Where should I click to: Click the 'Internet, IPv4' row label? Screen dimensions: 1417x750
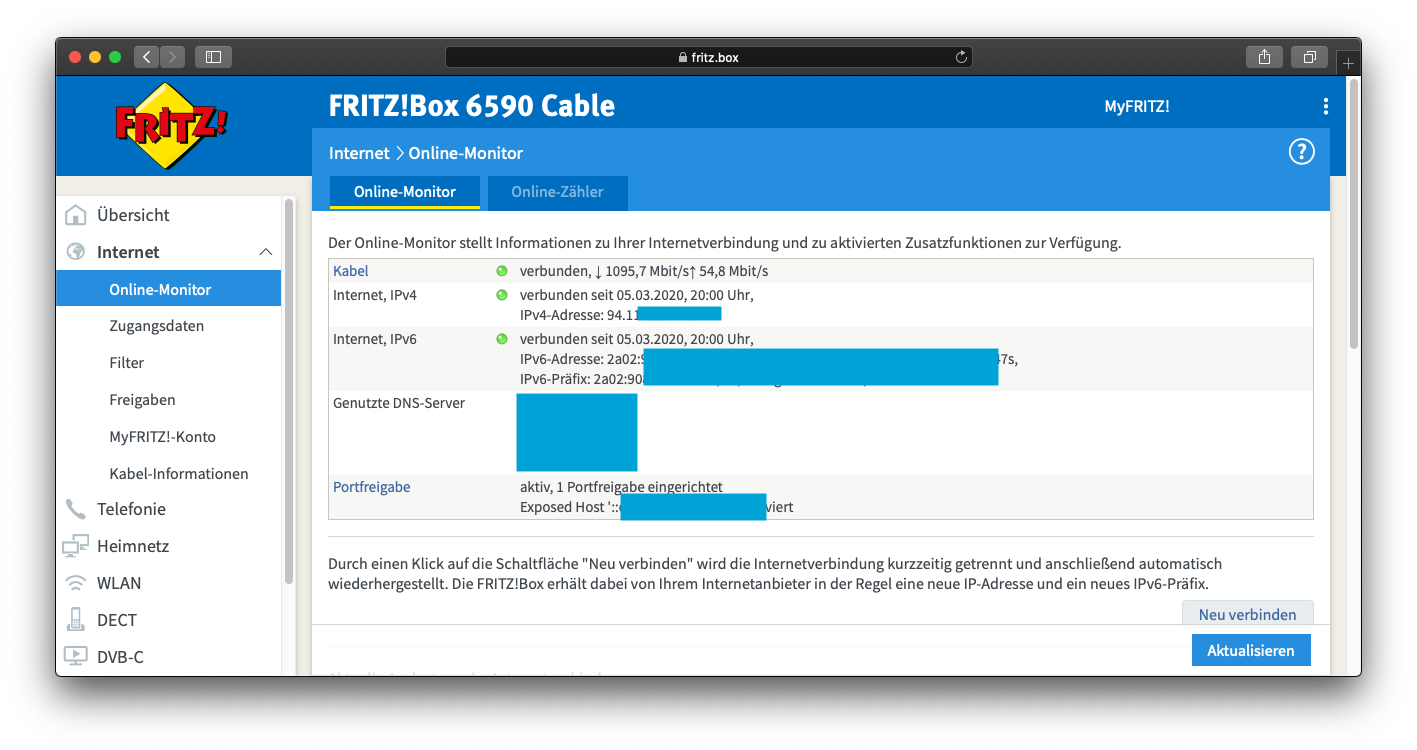375,295
